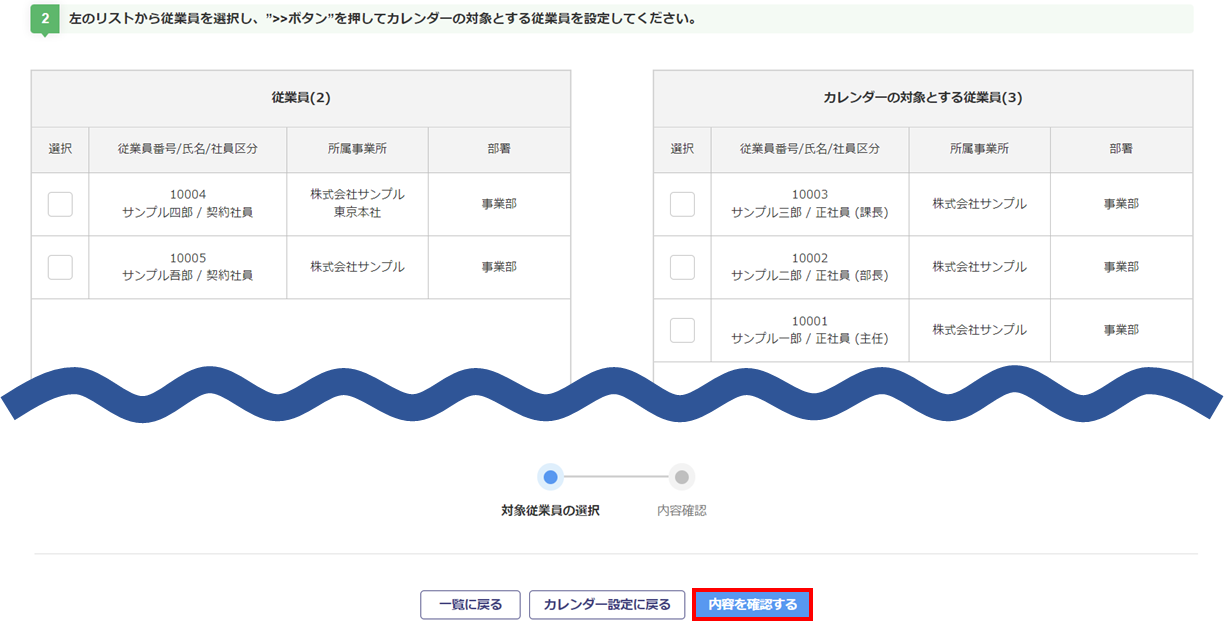The image size is (1224, 628).
Task: Click 部署 column header in right table
Action: 1121,149
